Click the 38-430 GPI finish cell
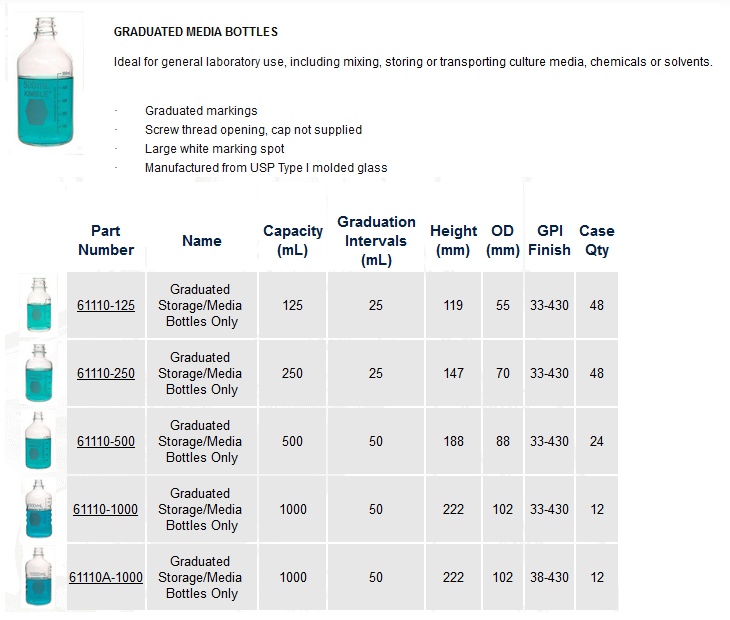The height and width of the screenshot is (620, 730). (549, 577)
